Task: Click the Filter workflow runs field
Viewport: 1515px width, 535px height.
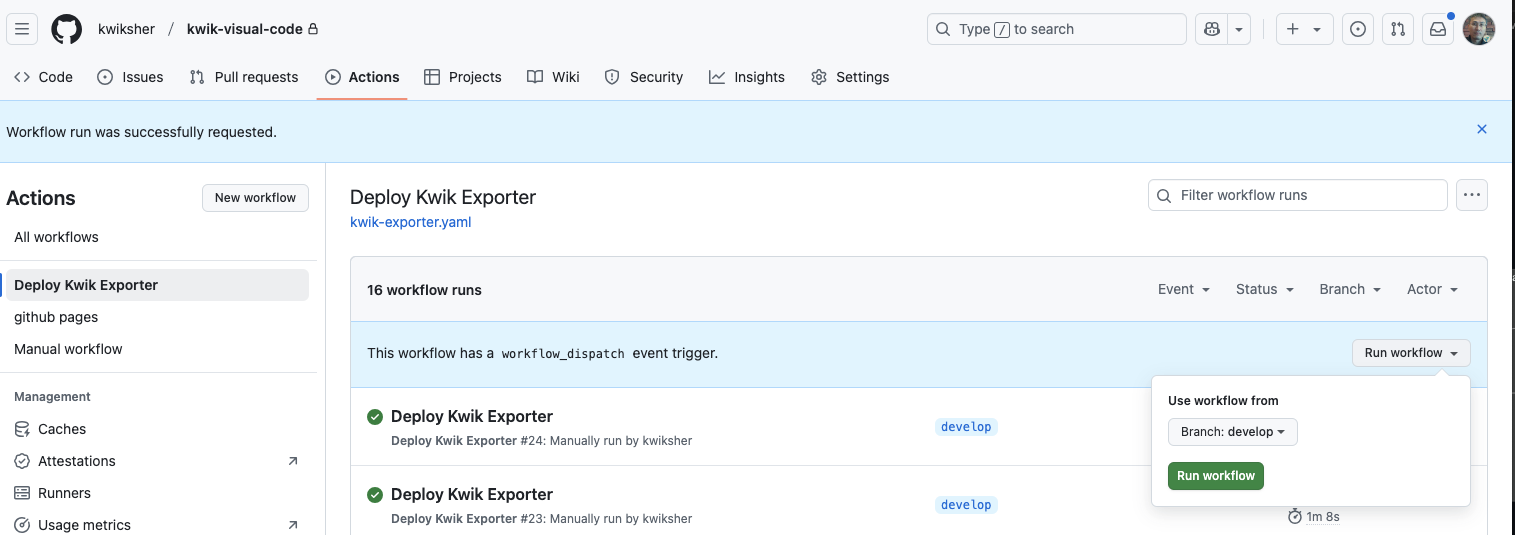Action: (x=1298, y=195)
